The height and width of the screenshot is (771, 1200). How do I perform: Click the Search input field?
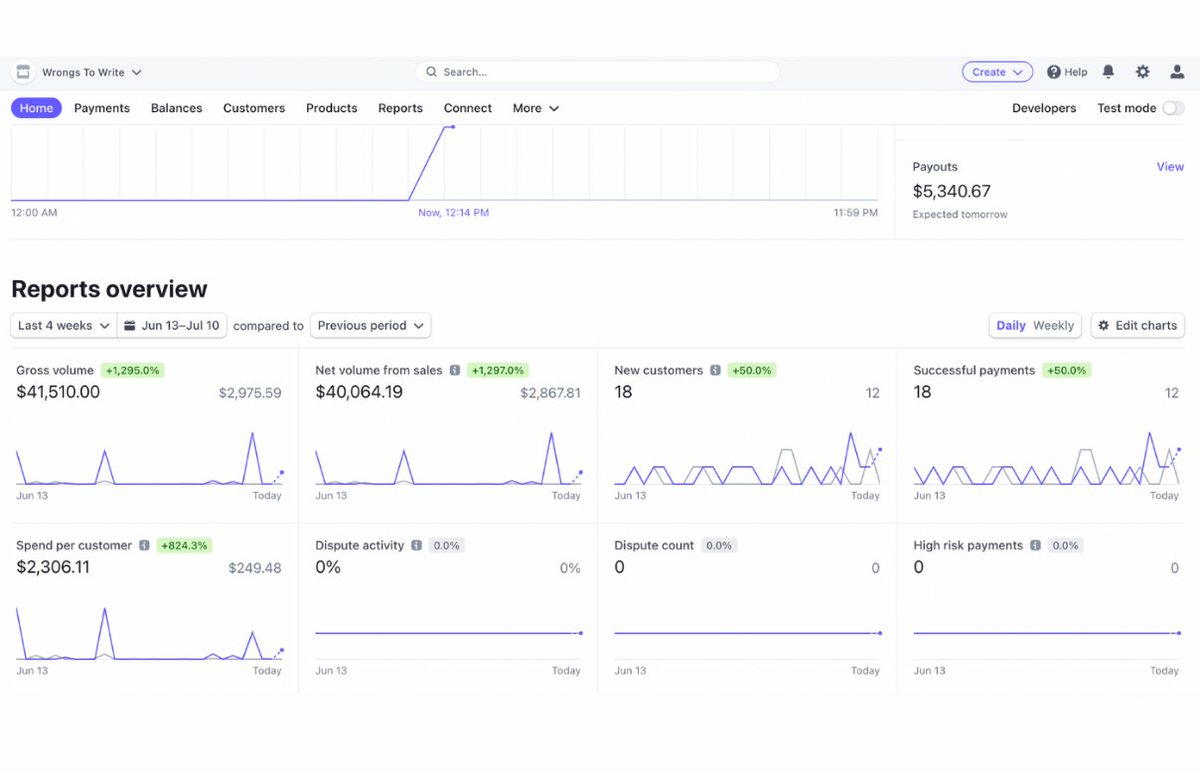point(597,72)
